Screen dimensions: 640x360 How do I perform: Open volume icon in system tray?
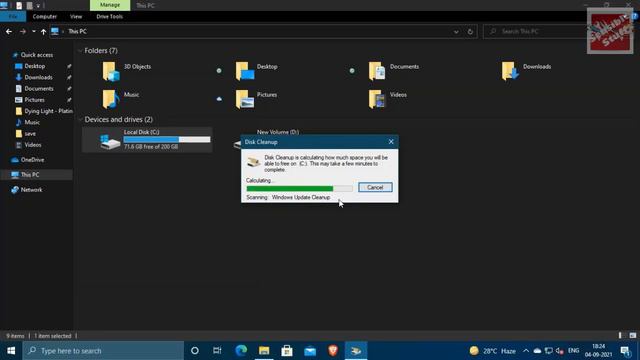pyautogui.click(x=560, y=351)
